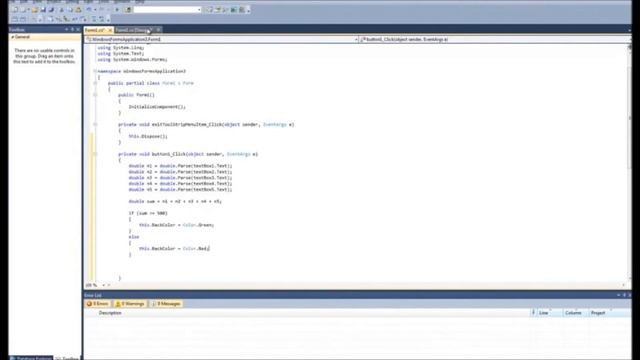Viewport: 640px width, 360px height.
Task: Click the double sum = n1 + n2 line
Action: (175, 201)
